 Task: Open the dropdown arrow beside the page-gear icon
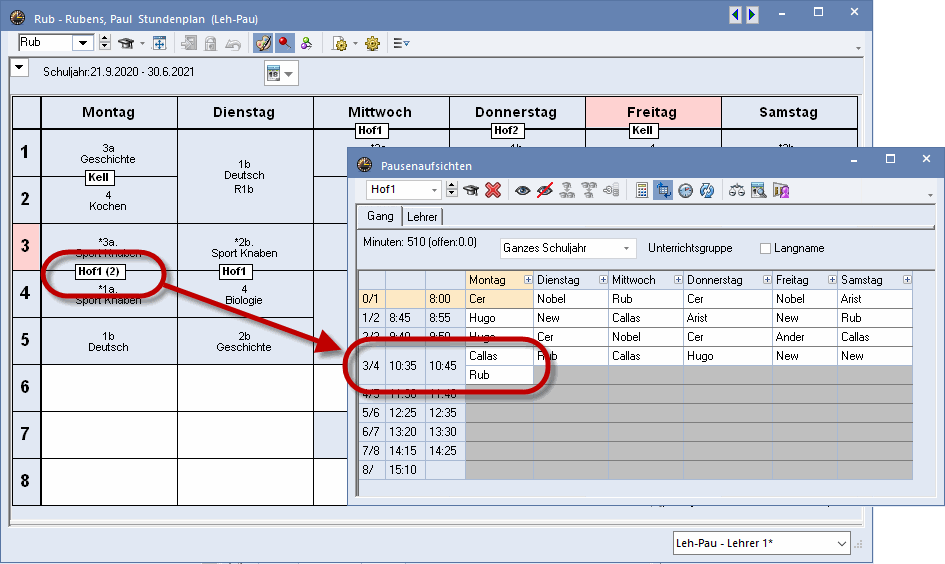click(x=356, y=43)
